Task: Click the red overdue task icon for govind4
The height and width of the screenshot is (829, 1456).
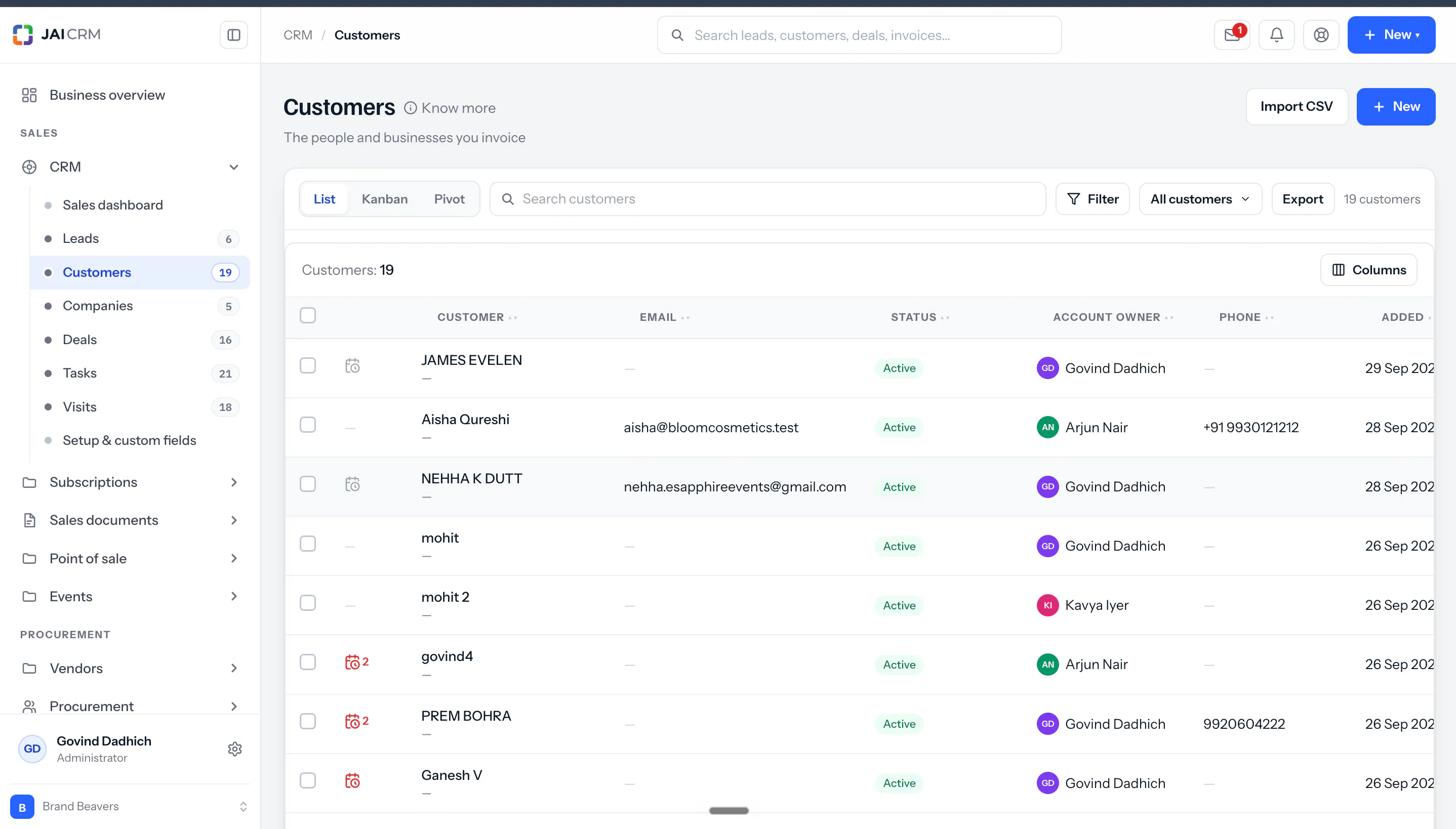Action: pyautogui.click(x=356, y=662)
